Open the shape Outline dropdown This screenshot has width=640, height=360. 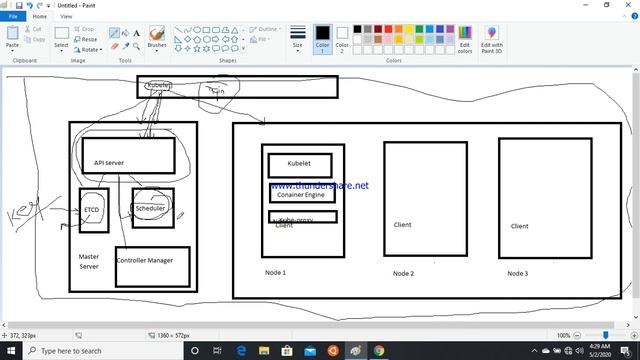point(265,29)
